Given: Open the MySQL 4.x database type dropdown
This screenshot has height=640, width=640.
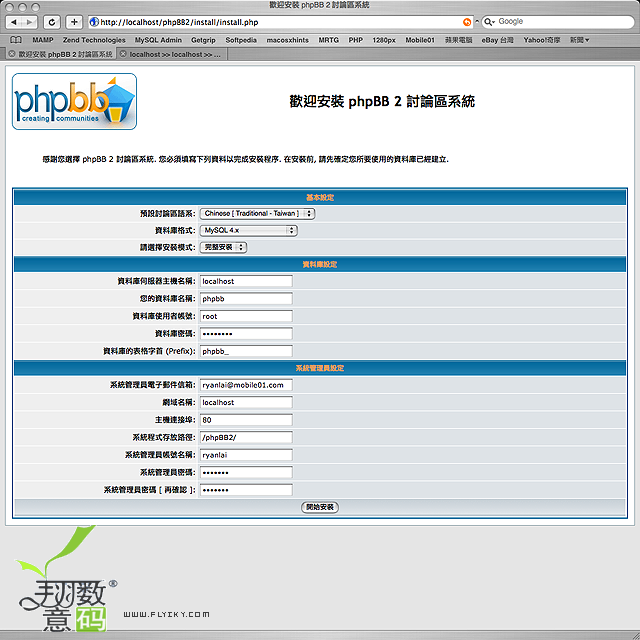Looking at the screenshot, I should 249,230.
